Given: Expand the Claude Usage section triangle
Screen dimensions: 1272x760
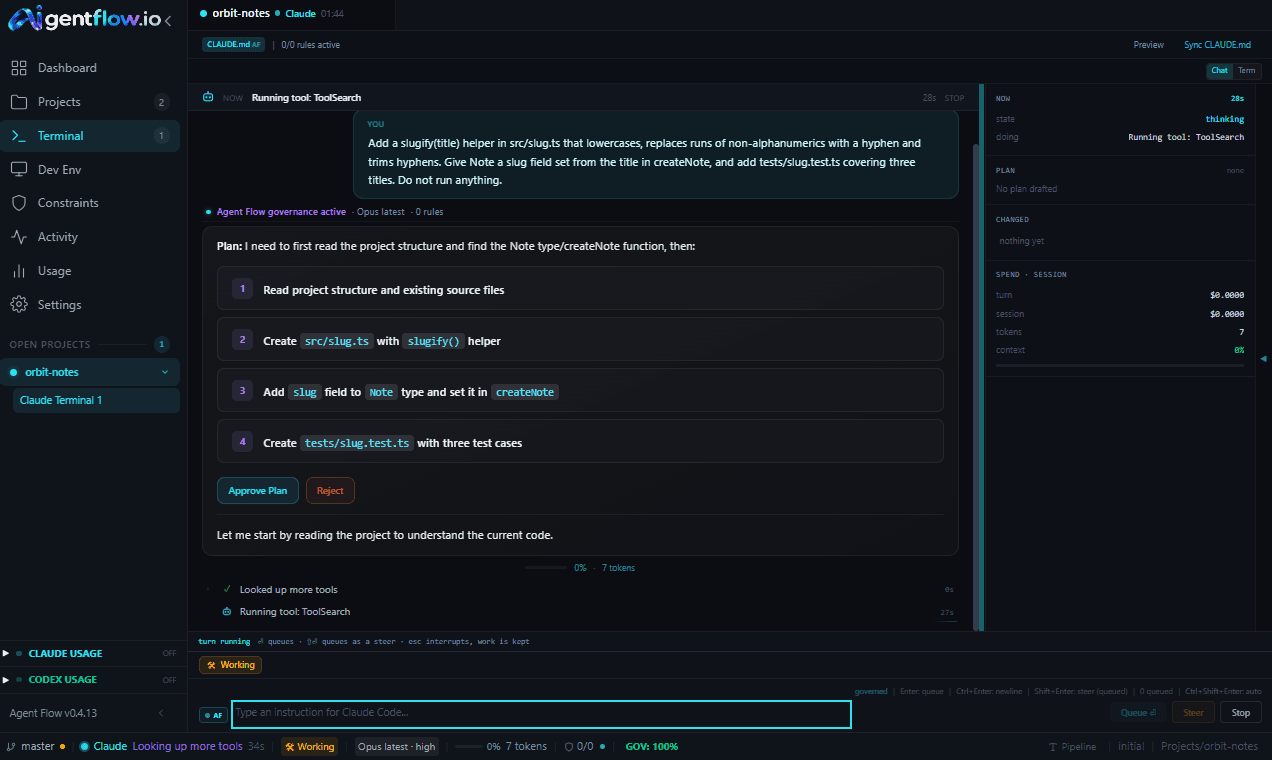Looking at the screenshot, I should [6, 654].
